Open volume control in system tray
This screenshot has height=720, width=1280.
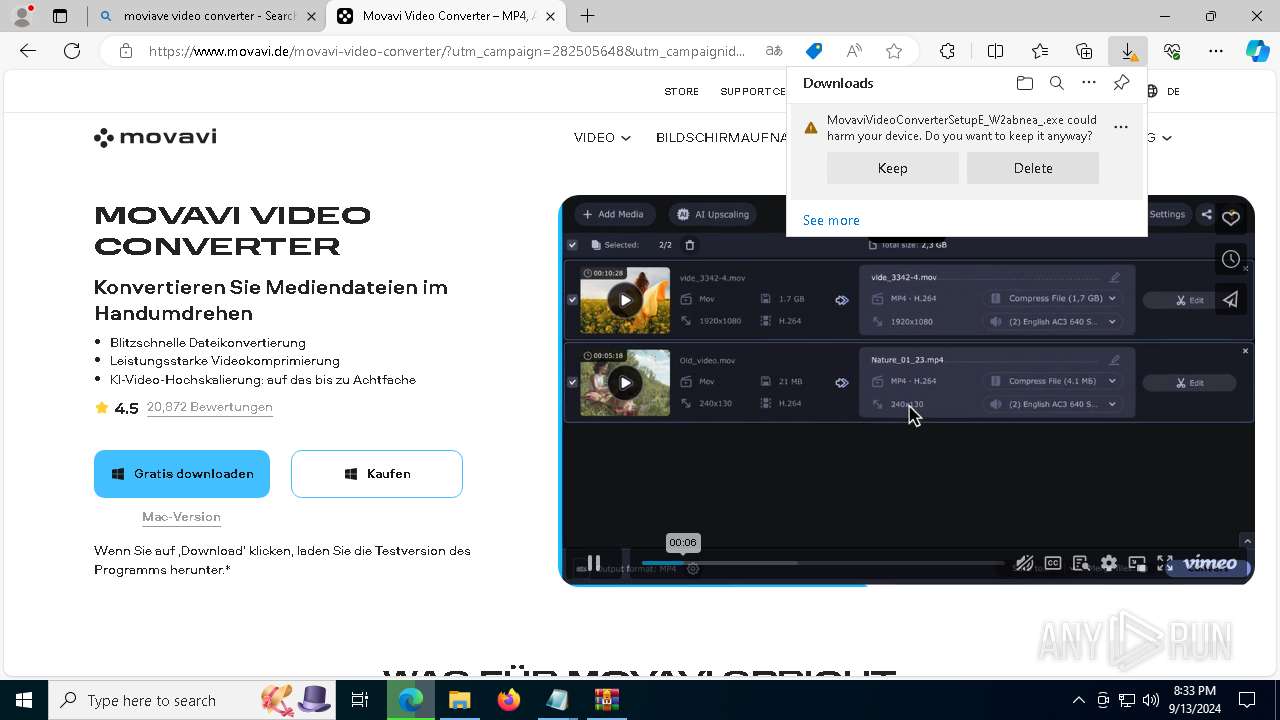click(x=1151, y=700)
